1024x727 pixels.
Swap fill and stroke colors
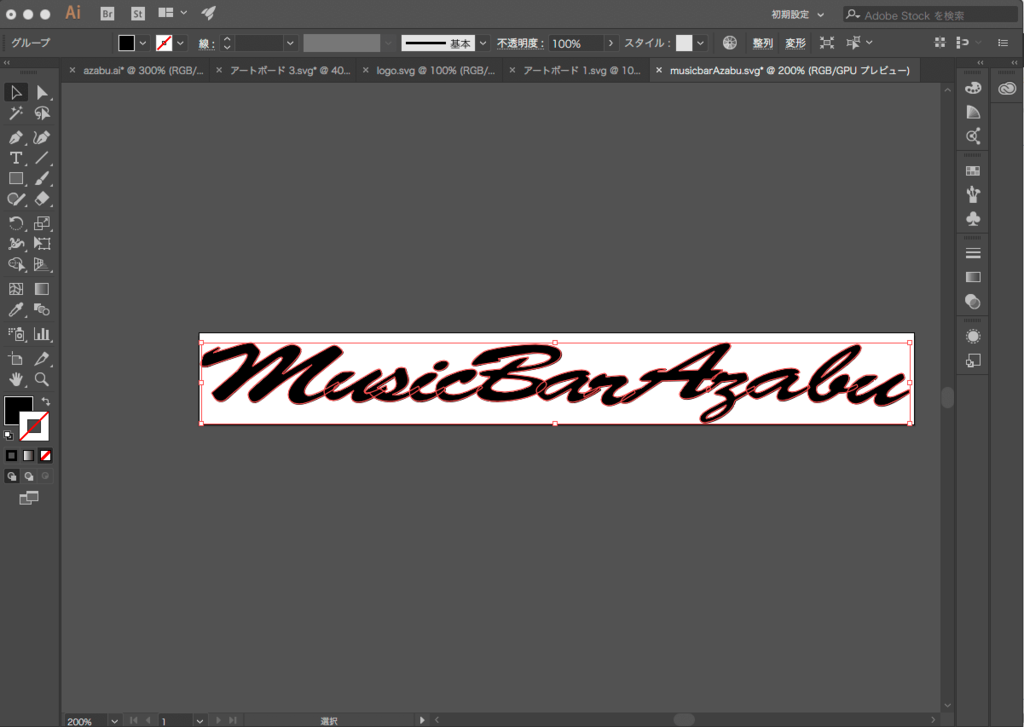click(46, 402)
